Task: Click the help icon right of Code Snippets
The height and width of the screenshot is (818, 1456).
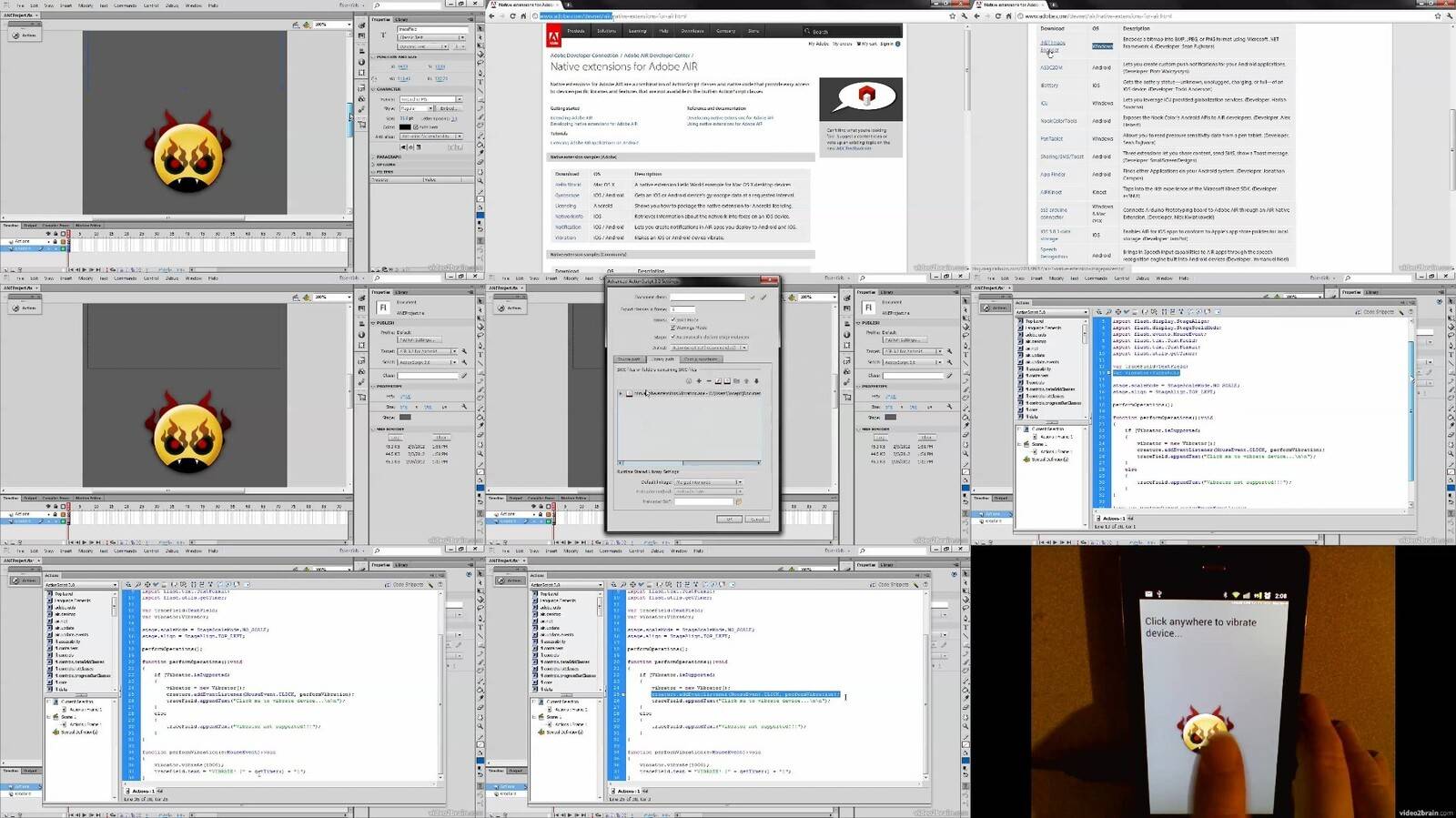Action: click(1410, 311)
